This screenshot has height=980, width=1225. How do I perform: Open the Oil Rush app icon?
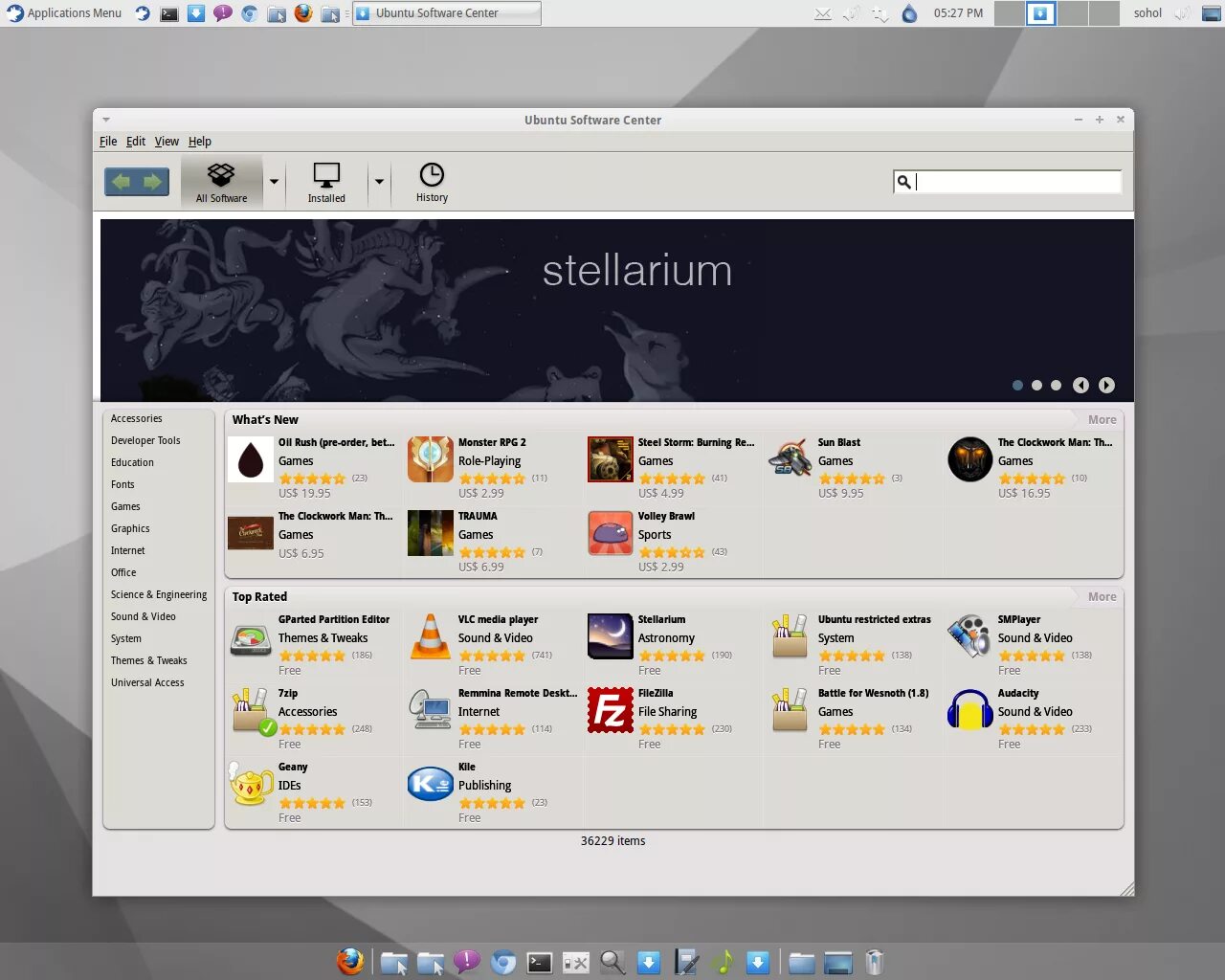pos(251,460)
